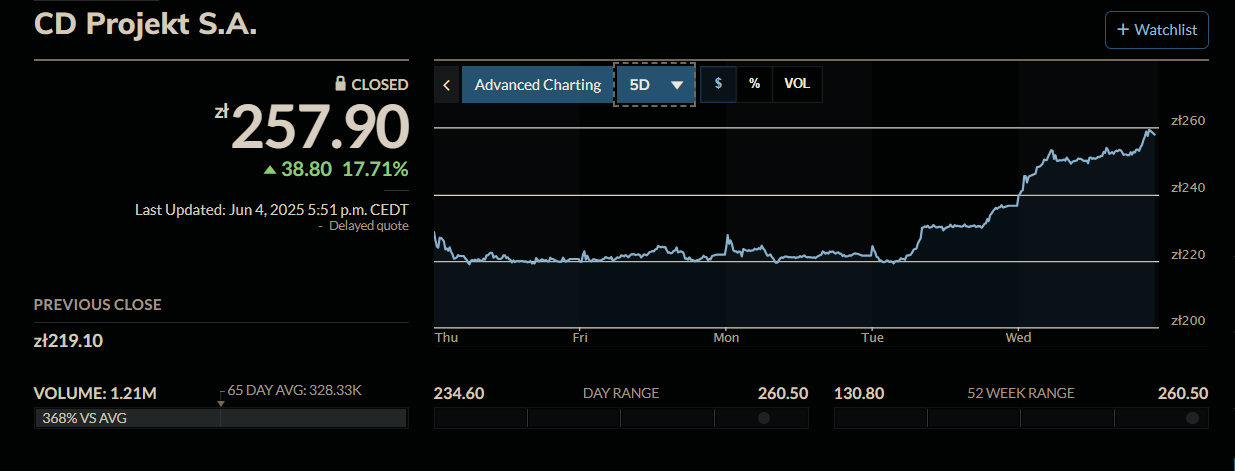Click the Tue label on chart axis

pyautogui.click(x=872, y=338)
